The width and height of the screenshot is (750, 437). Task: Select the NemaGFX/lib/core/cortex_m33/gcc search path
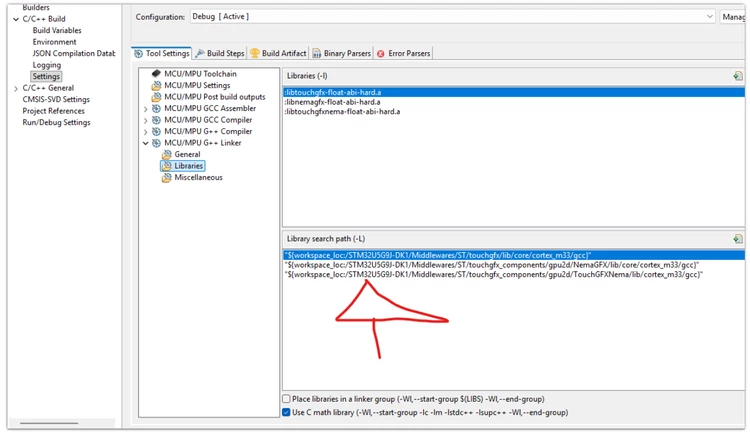[514, 265]
